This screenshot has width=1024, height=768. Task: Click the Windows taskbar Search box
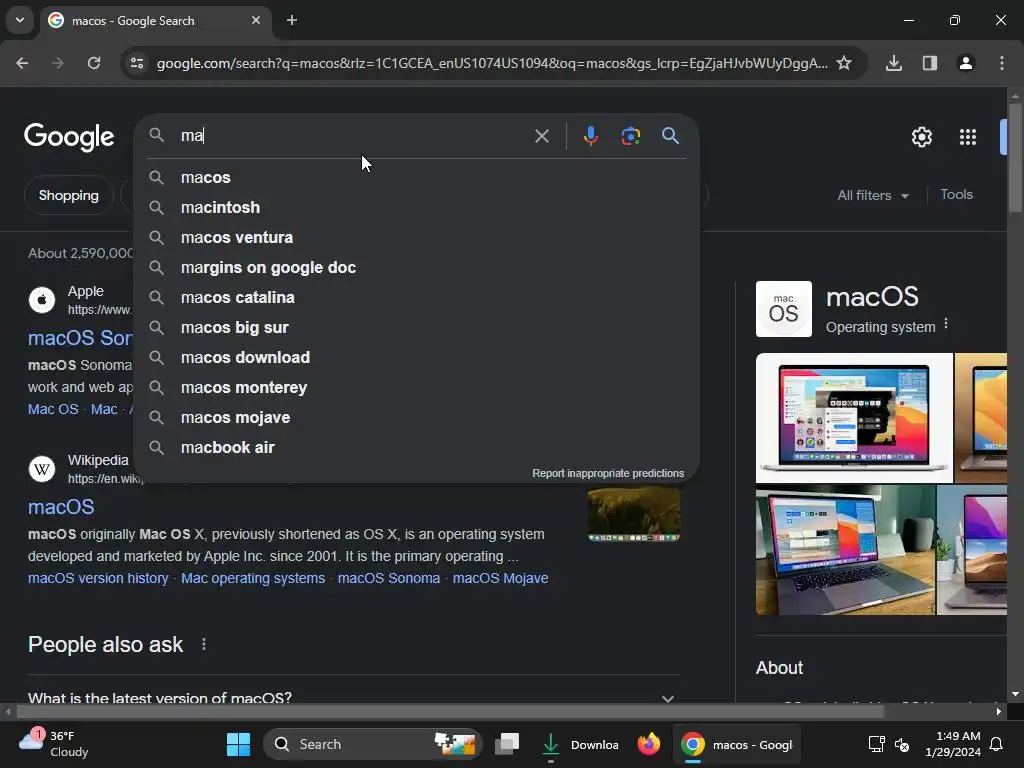click(372, 744)
